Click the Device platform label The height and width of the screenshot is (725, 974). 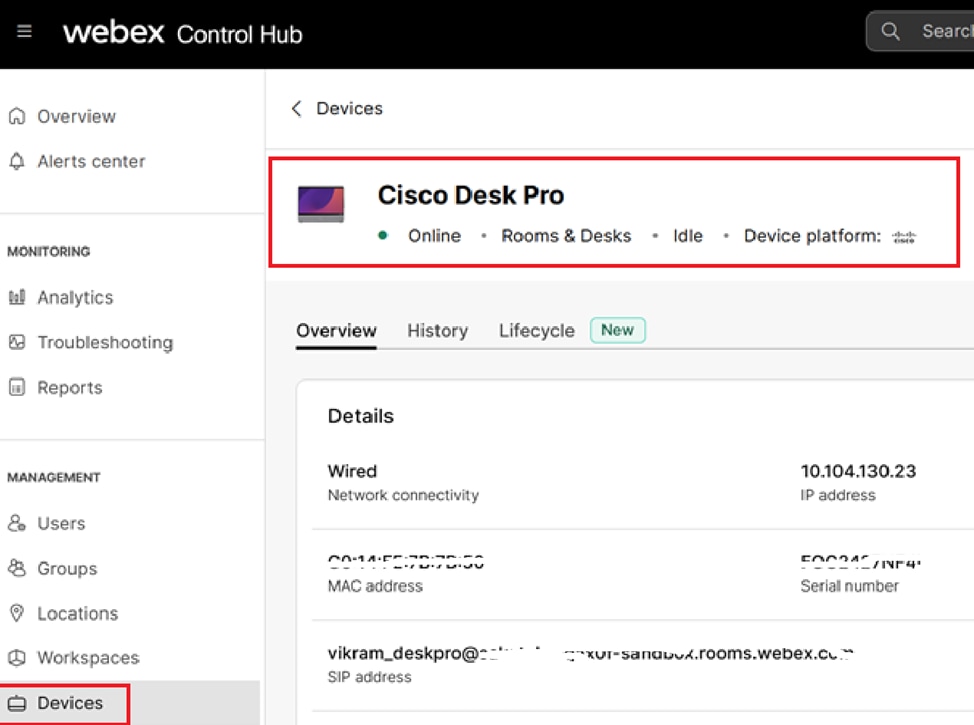[x=812, y=236]
